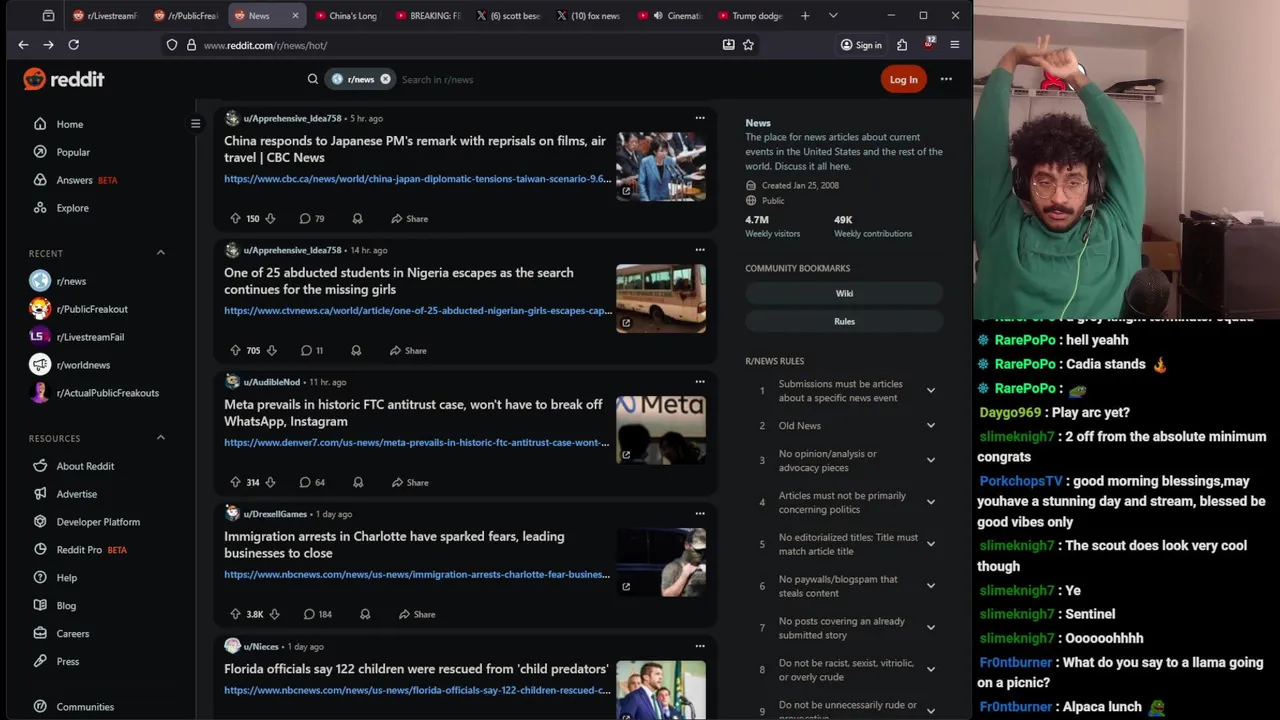
Task: Upvote the Nigeria abducted students post
Action: click(235, 350)
